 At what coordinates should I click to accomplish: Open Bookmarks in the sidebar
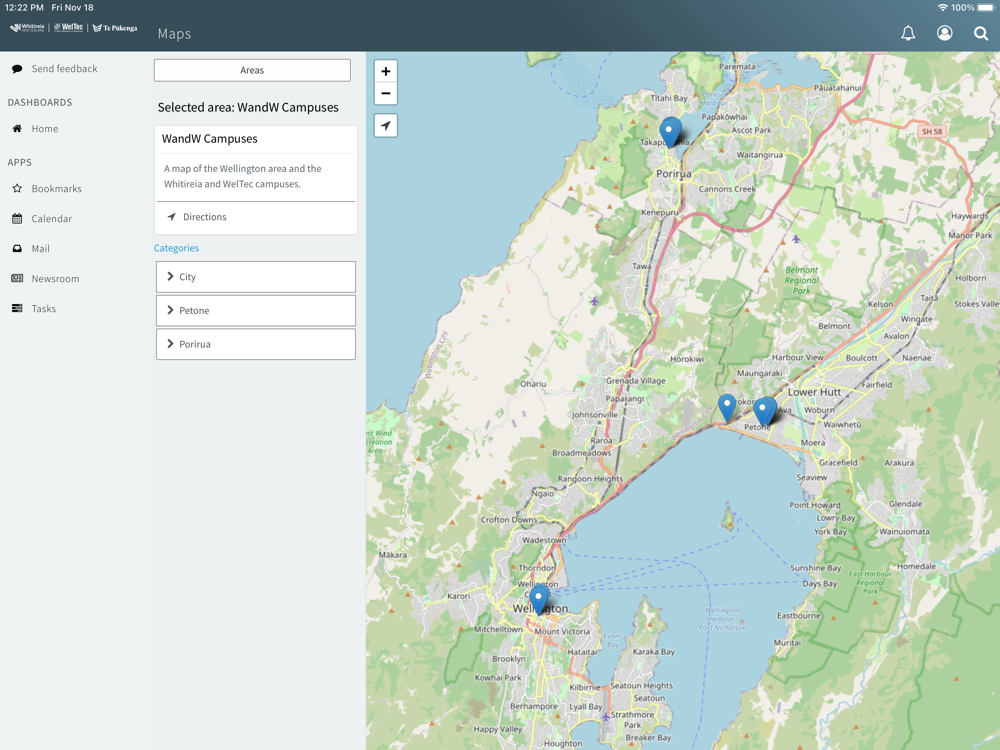pyautogui.click(x=56, y=189)
